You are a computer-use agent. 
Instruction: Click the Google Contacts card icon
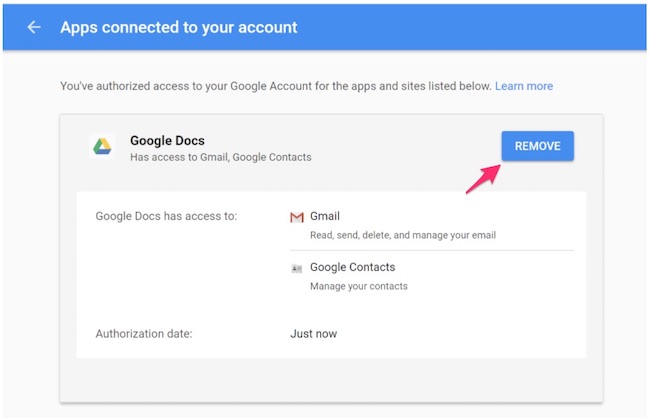click(x=296, y=268)
